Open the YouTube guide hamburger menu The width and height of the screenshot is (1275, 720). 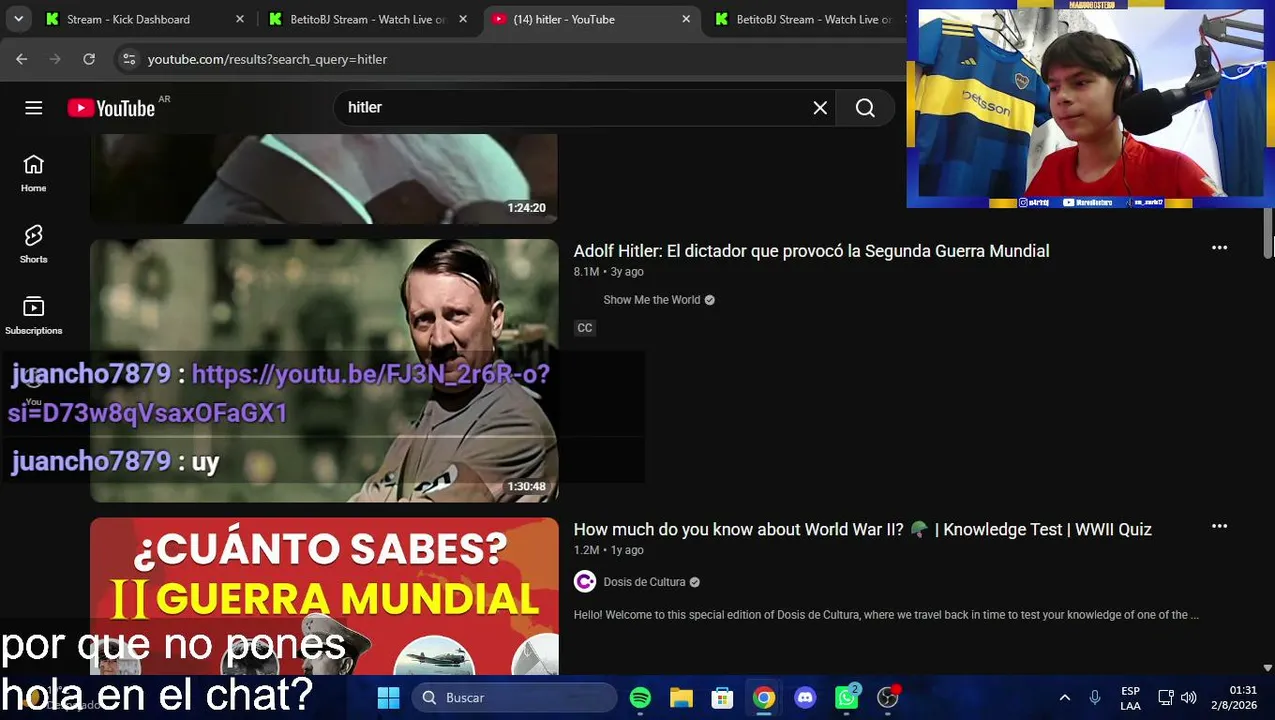pyautogui.click(x=34, y=108)
